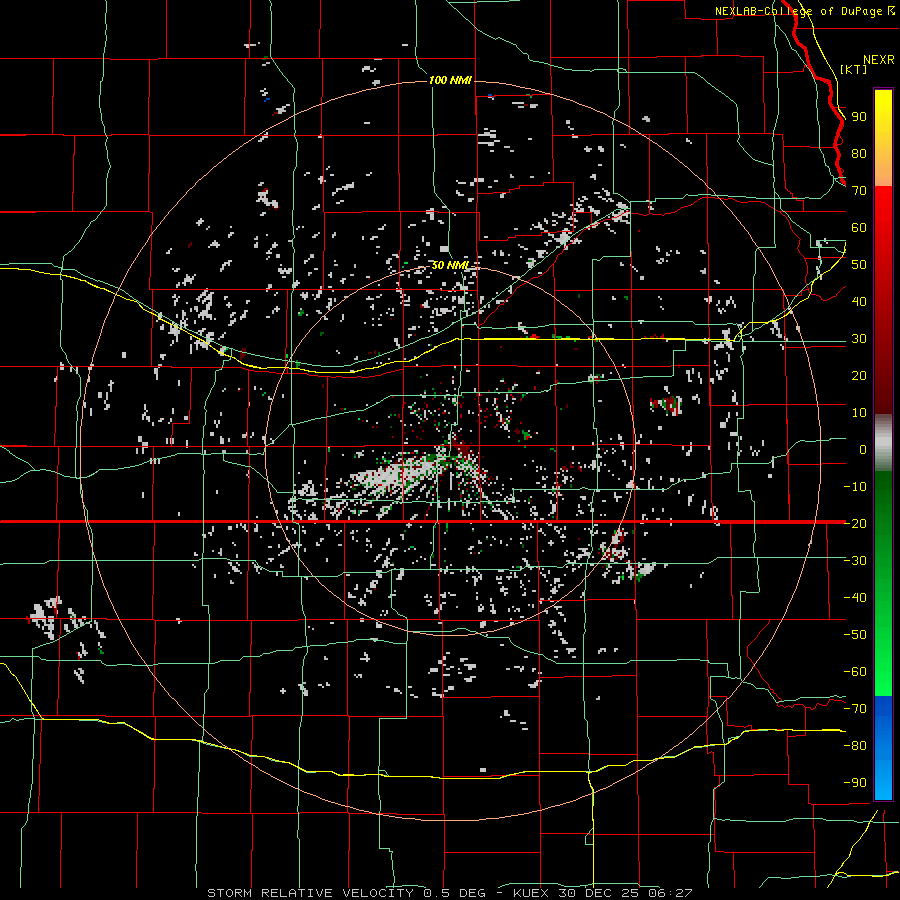This screenshot has width=900, height=900.
Task: Click the 80 value on velocity scale
Action: pos(859,154)
